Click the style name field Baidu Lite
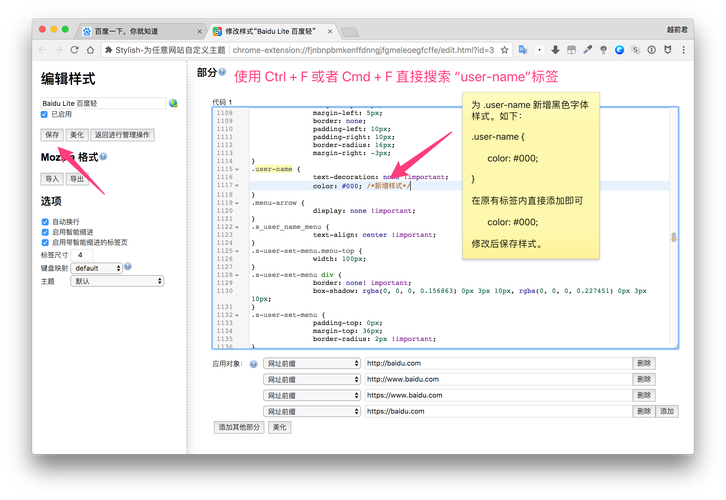The height and width of the screenshot is (500, 726). coord(102,103)
